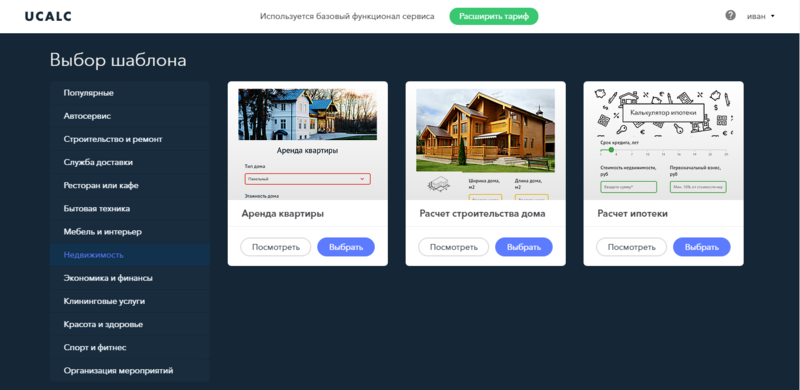Select Мебель и интерьер category
Image resolution: width=800 pixels, height=390 pixels.
coord(130,232)
